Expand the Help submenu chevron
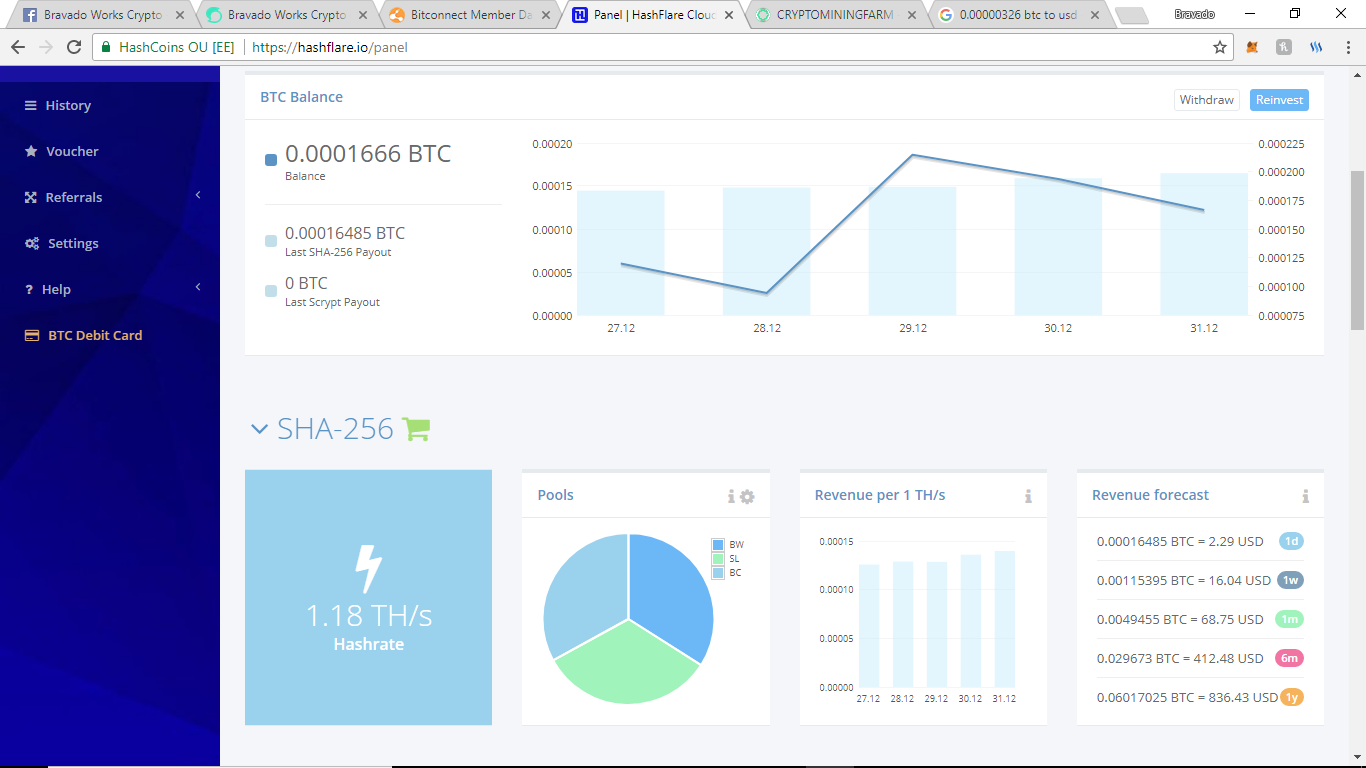Image resolution: width=1366 pixels, height=768 pixels. click(198, 288)
